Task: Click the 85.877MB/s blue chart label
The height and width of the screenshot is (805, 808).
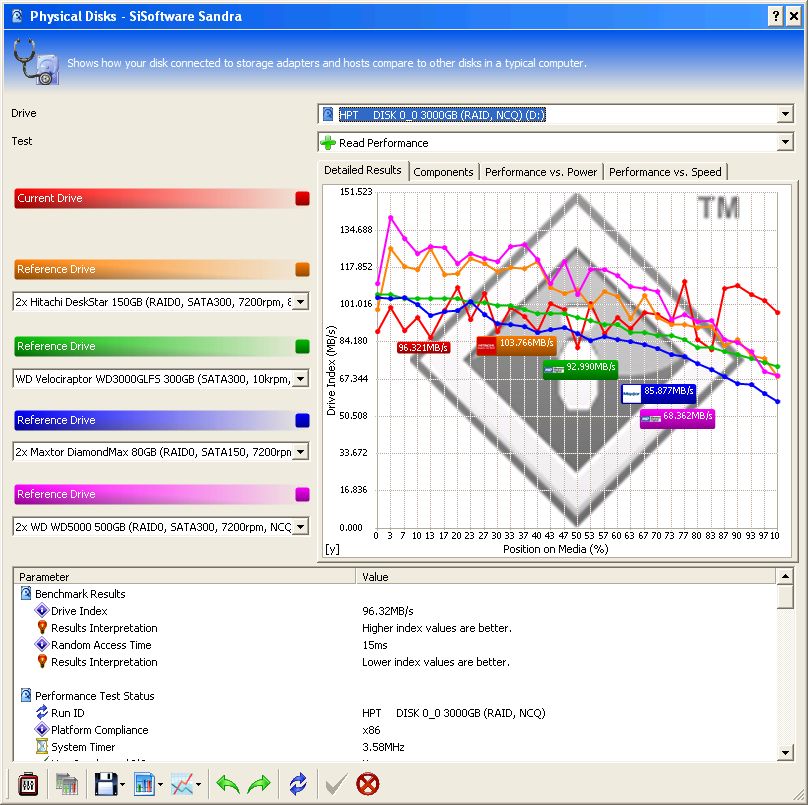Action: [x=659, y=393]
